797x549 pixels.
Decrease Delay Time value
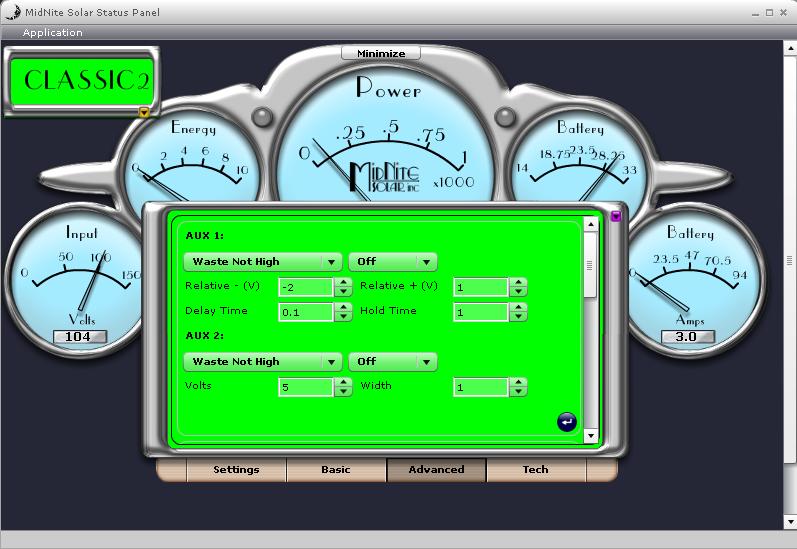coord(344,317)
